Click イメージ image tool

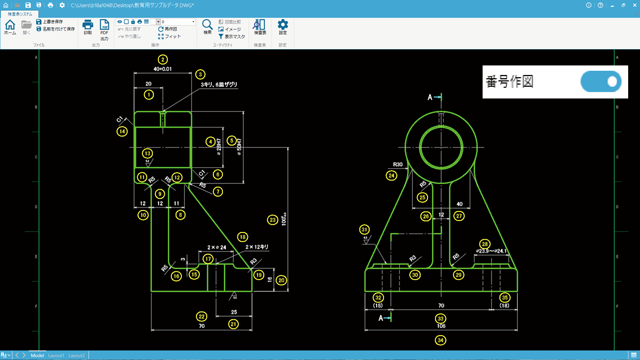click(230, 29)
